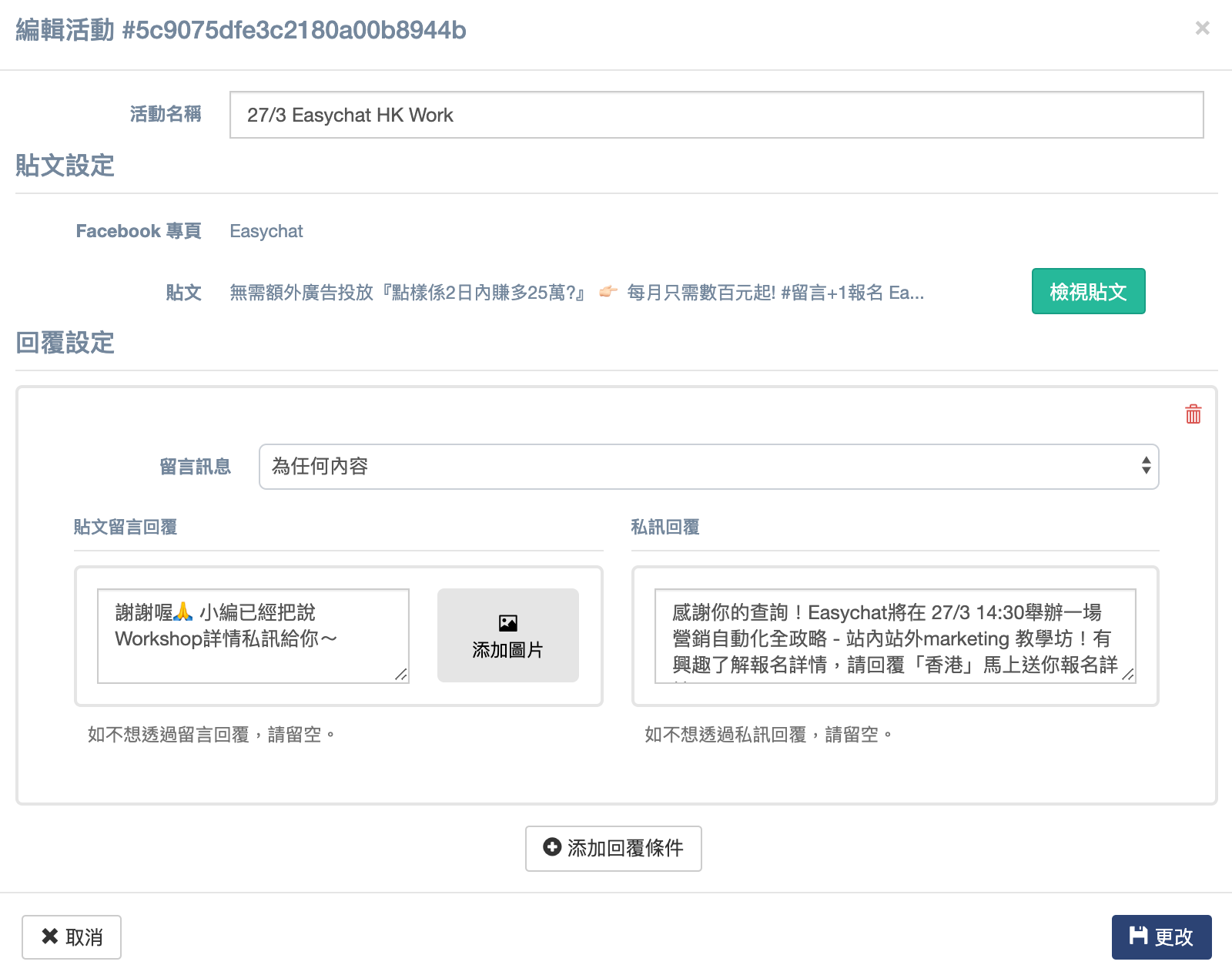Screen dimensions: 1232x975
Task: Click the 添加圖片 image upload button
Action: tap(508, 635)
